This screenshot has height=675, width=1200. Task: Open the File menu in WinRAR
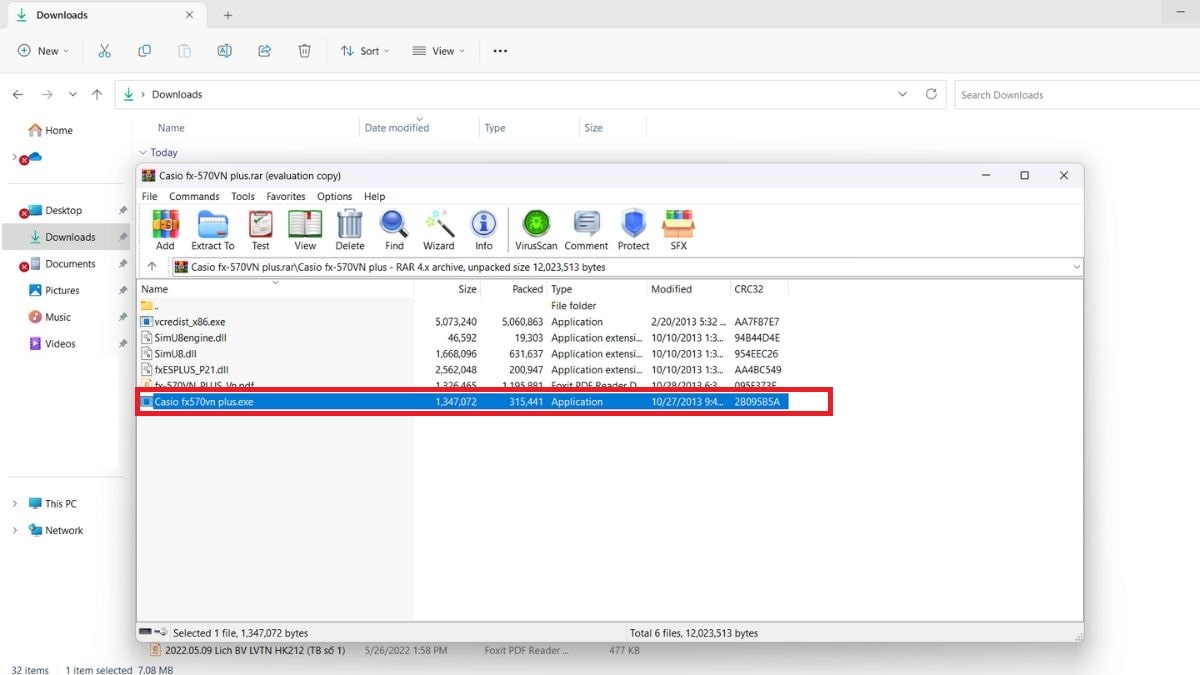coord(150,197)
